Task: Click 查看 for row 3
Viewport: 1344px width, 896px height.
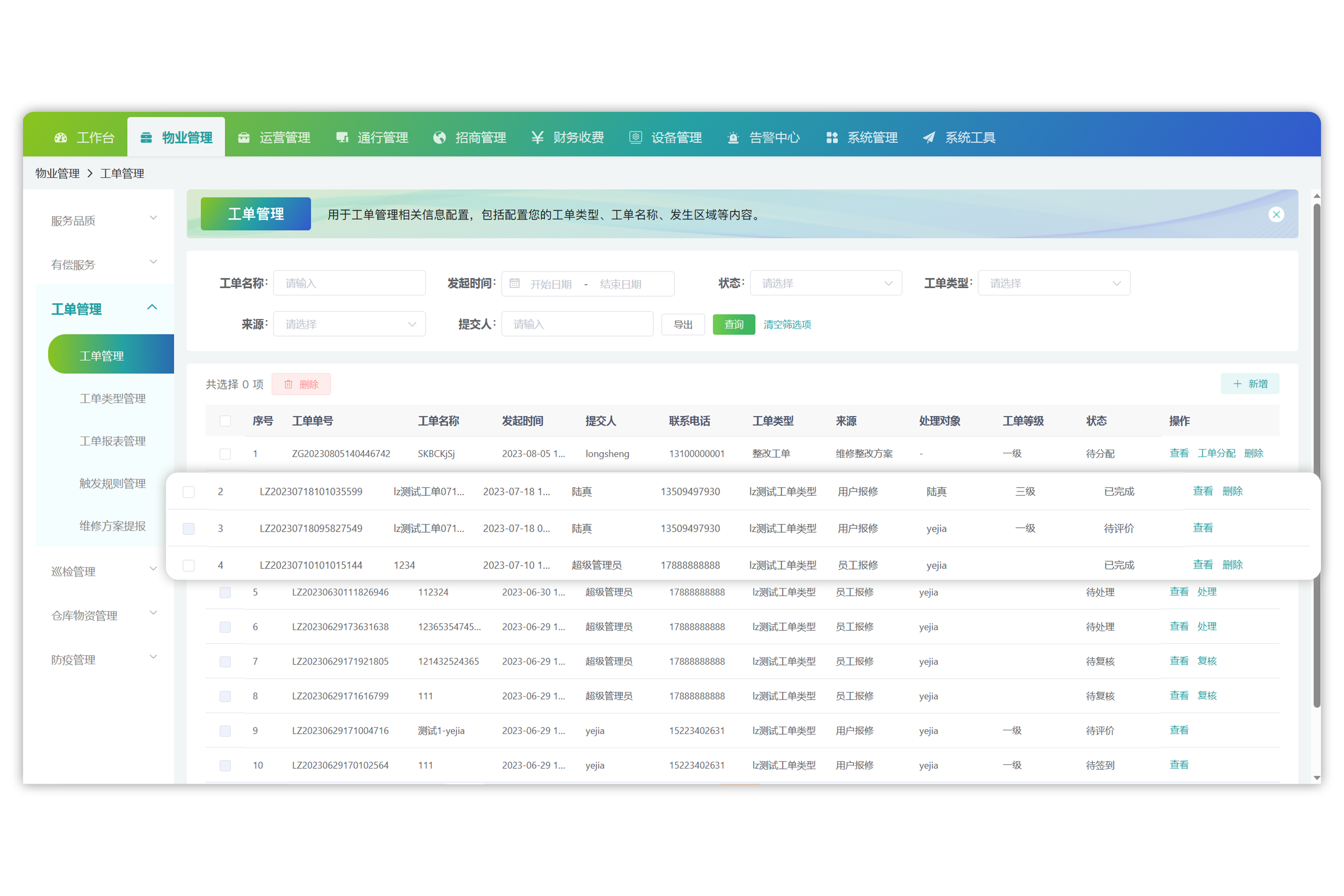Action: click(1203, 528)
